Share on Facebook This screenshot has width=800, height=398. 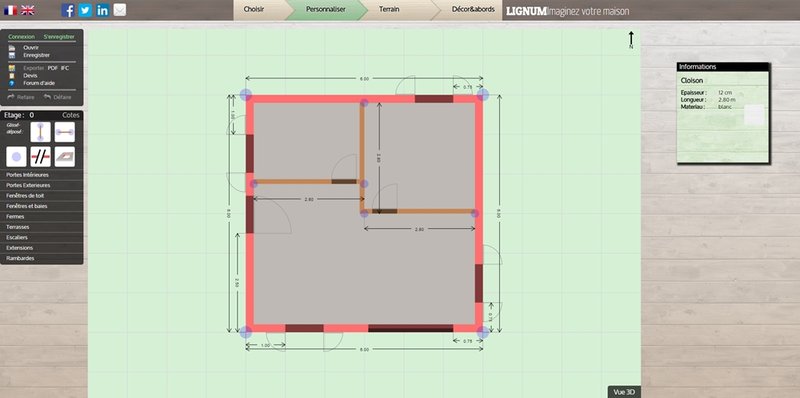coord(68,10)
